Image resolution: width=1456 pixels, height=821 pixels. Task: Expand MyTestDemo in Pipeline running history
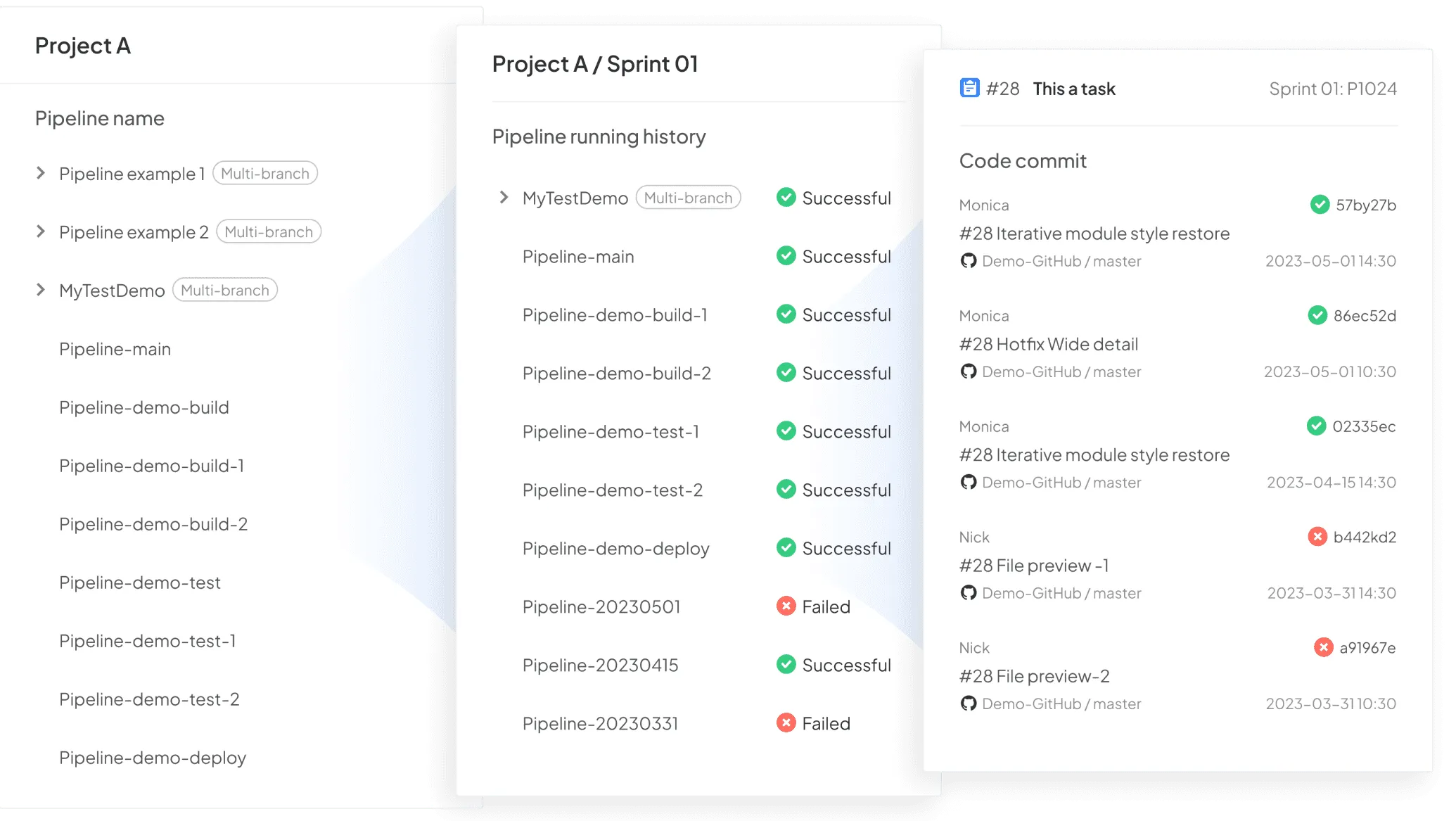click(x=504, y=198)
